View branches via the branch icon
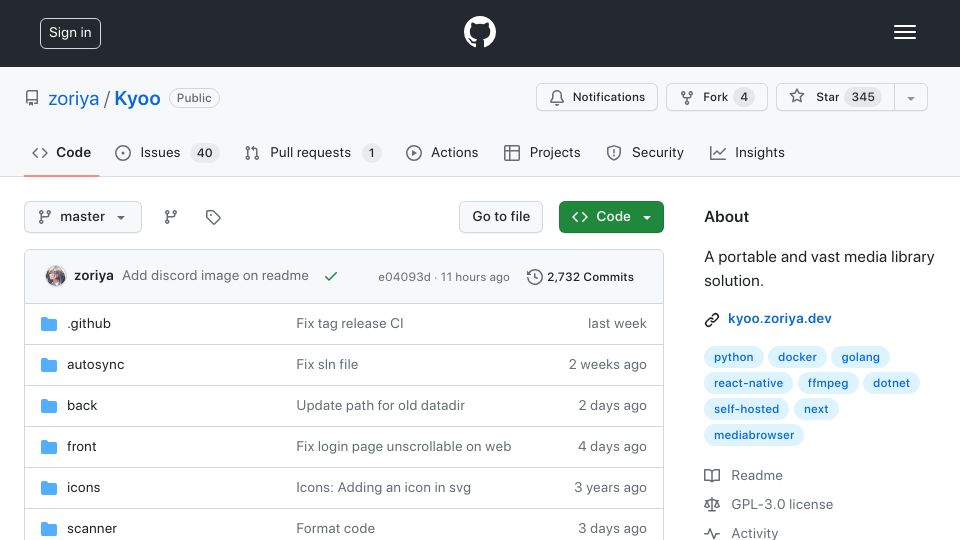 [171, 217]
